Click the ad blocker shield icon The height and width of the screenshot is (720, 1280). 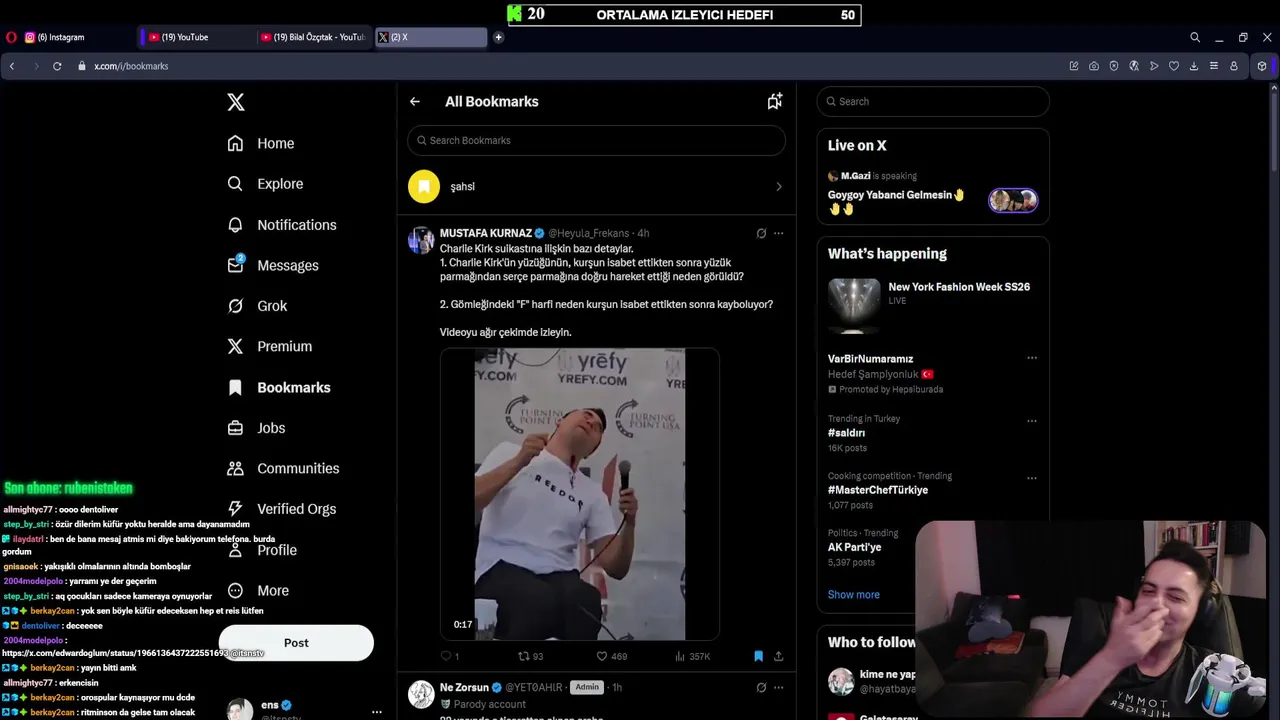[1114, 66]
